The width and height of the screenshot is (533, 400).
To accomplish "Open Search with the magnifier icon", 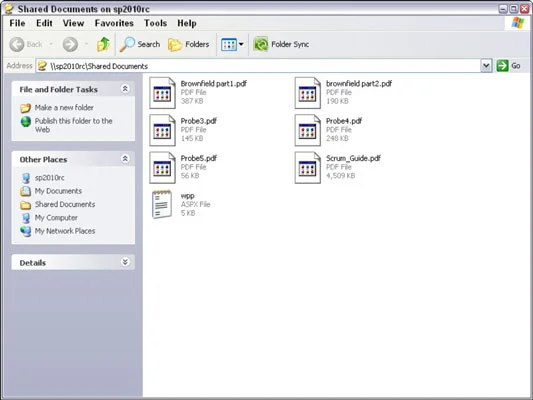I will pos(127,44).
